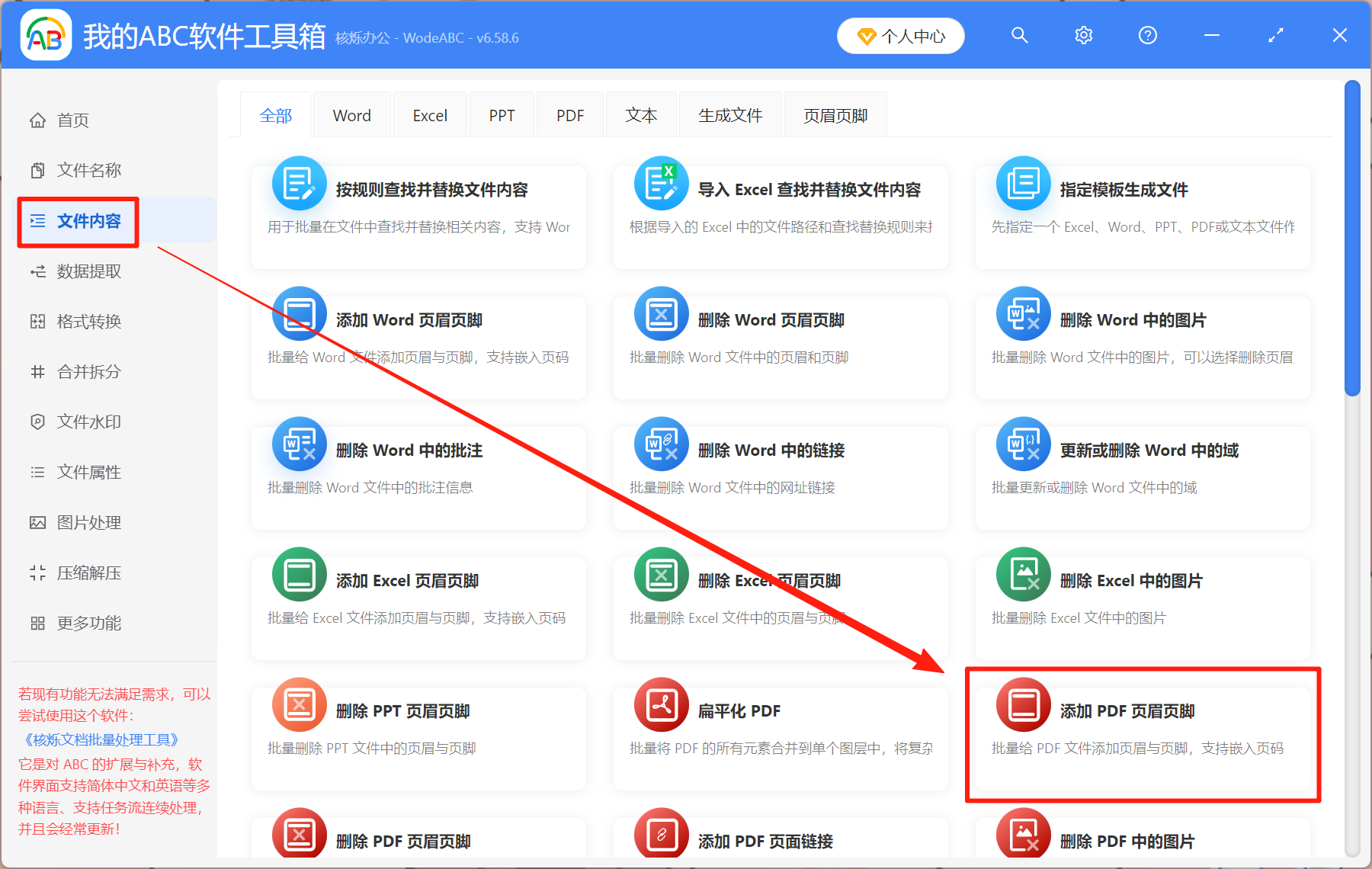Open the settings gear icon

tap(1083, 35)
